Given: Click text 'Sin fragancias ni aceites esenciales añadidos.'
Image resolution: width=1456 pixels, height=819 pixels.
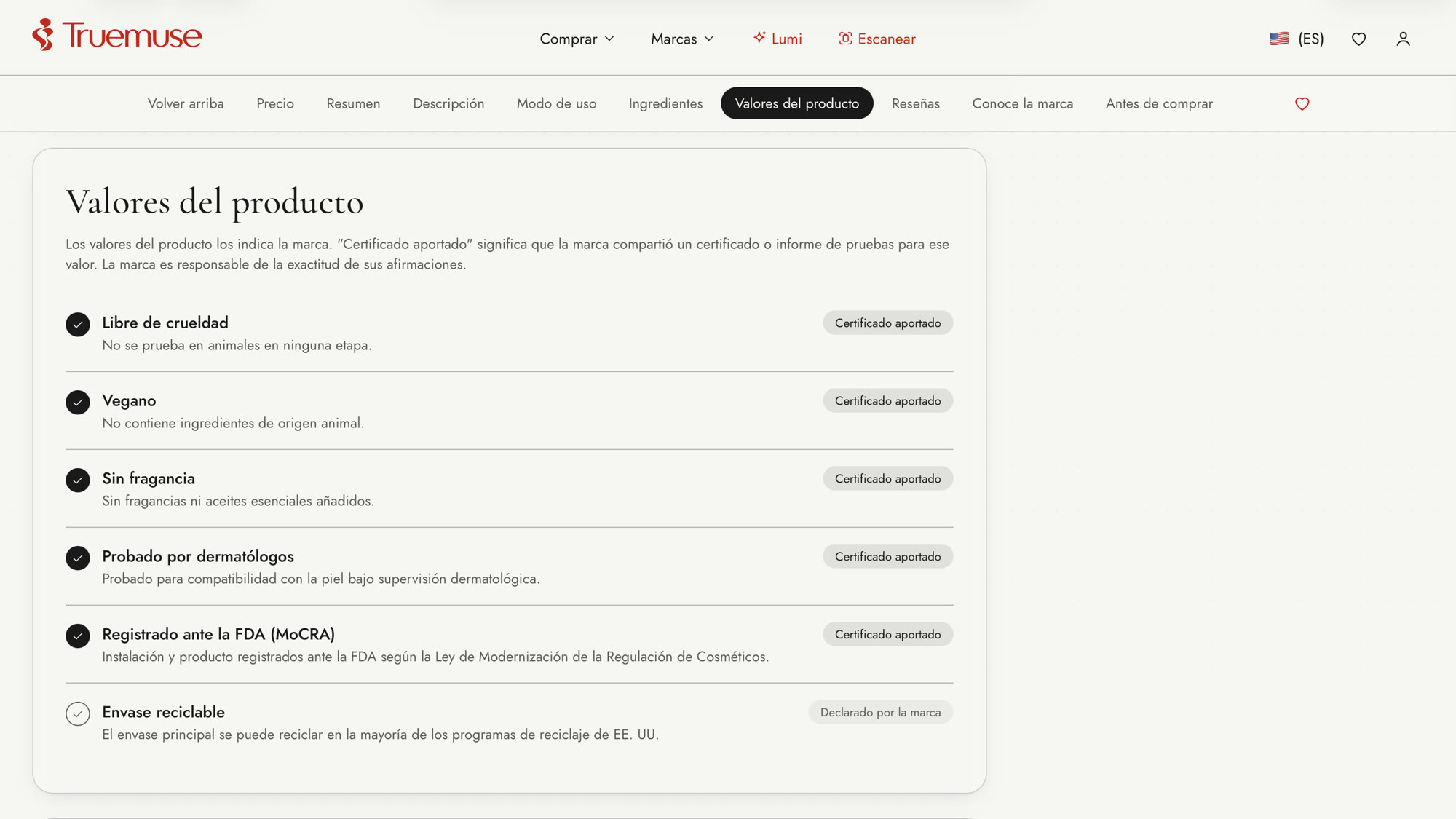Looking at the screenshot, I should pyautogui.click(x=238, y=501).
